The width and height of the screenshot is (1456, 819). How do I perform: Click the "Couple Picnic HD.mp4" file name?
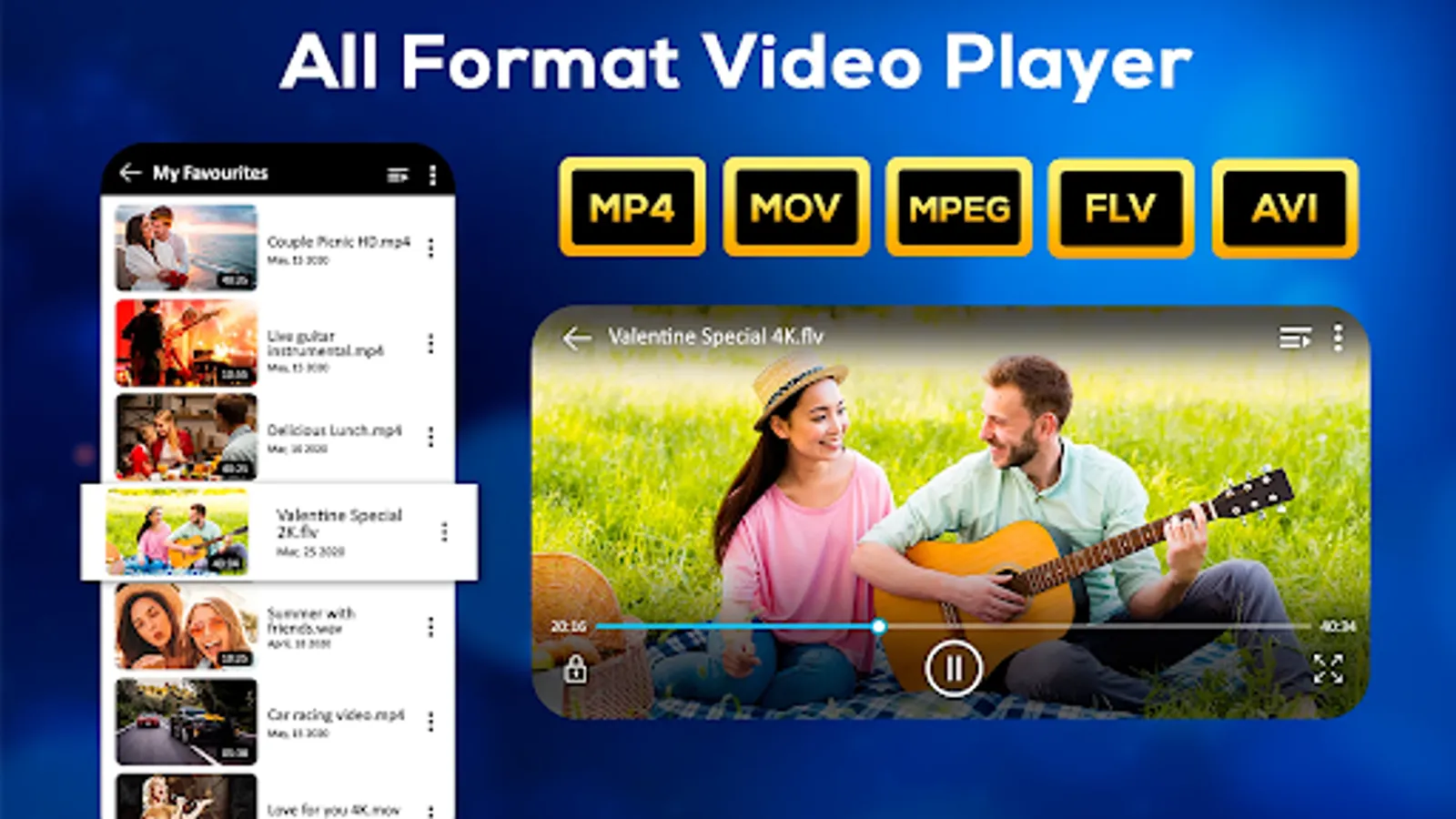[339, 242]
